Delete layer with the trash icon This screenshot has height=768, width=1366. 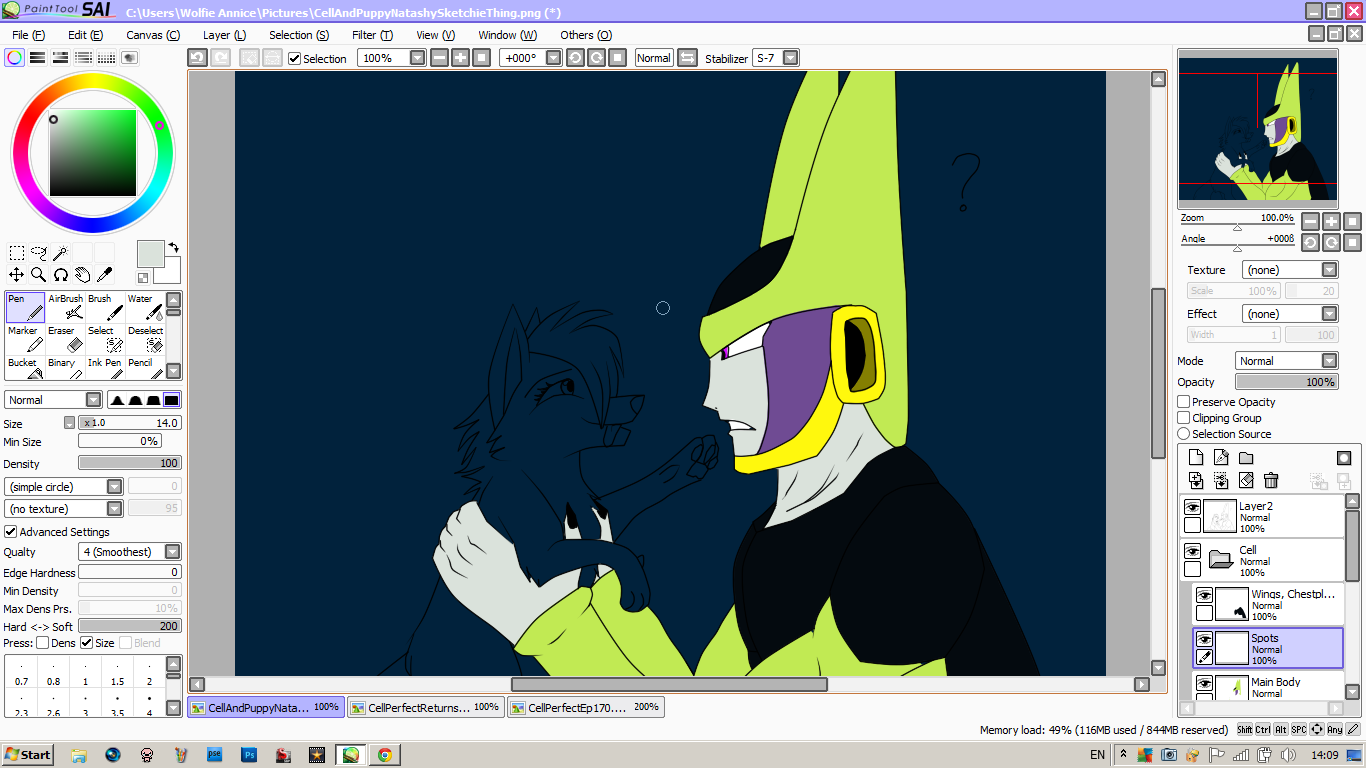pyautogui.click(x=1271, y=481)
